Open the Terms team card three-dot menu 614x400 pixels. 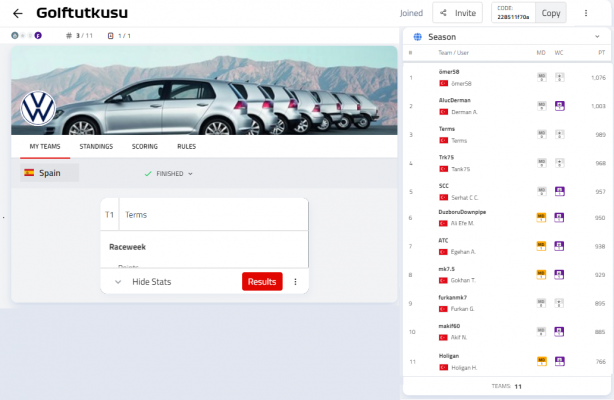295,282
